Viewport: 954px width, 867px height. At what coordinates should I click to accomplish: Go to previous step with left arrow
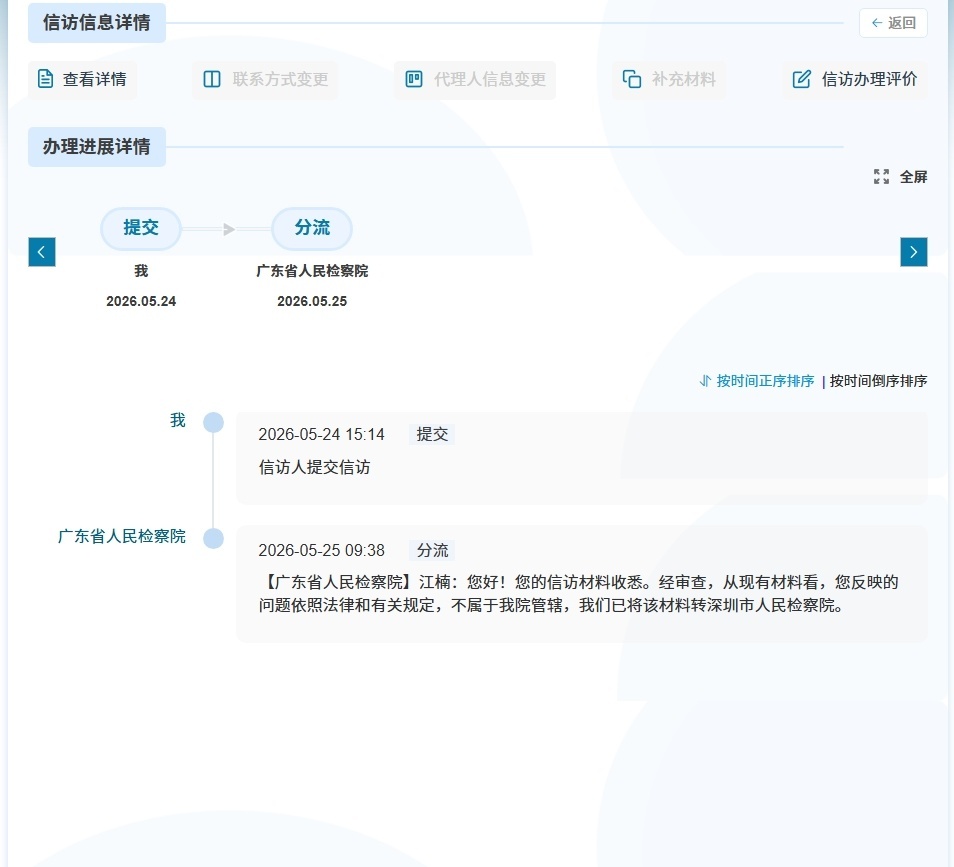coord(42,252)
